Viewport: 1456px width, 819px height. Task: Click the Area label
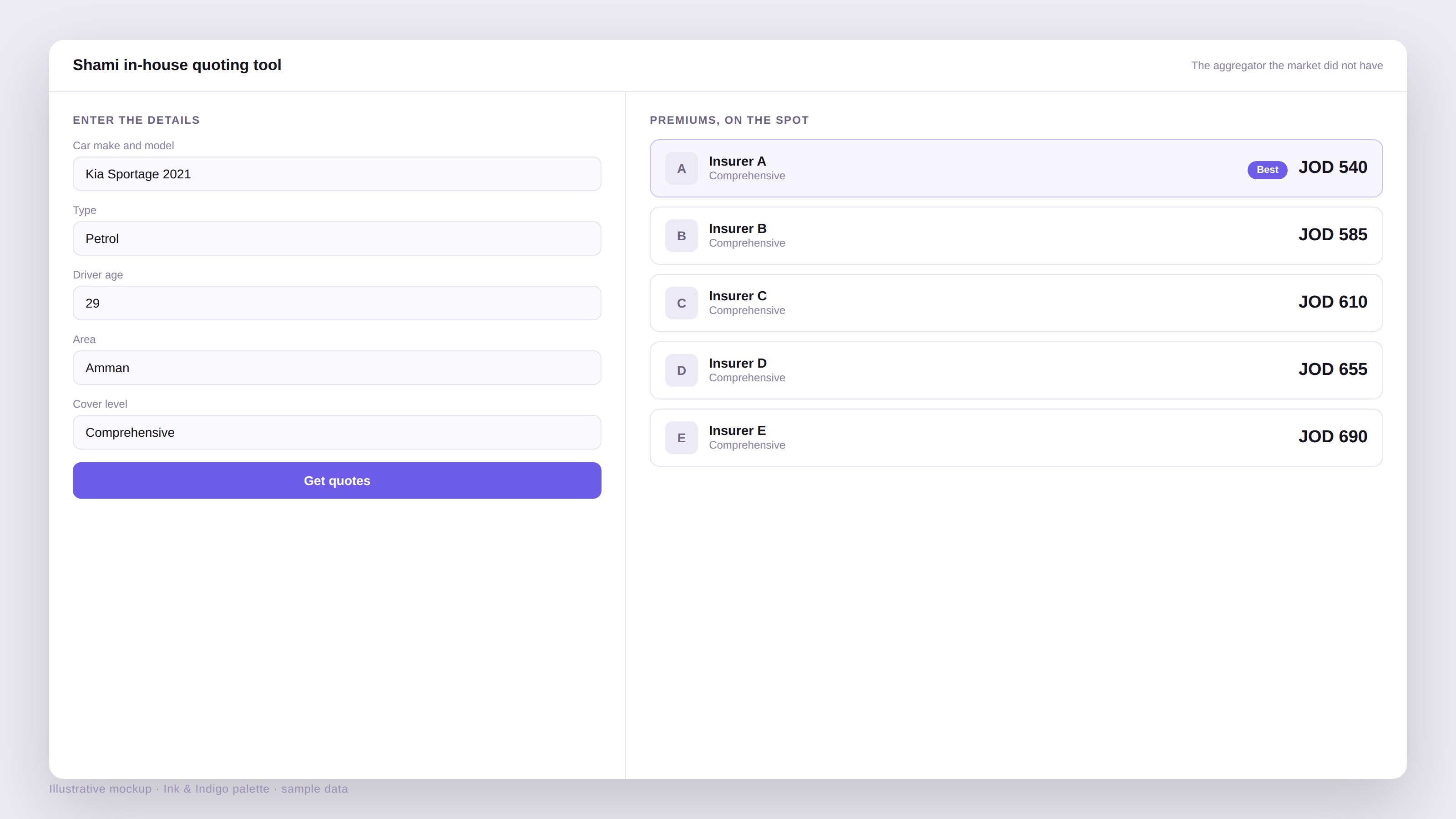coord(84,339)
